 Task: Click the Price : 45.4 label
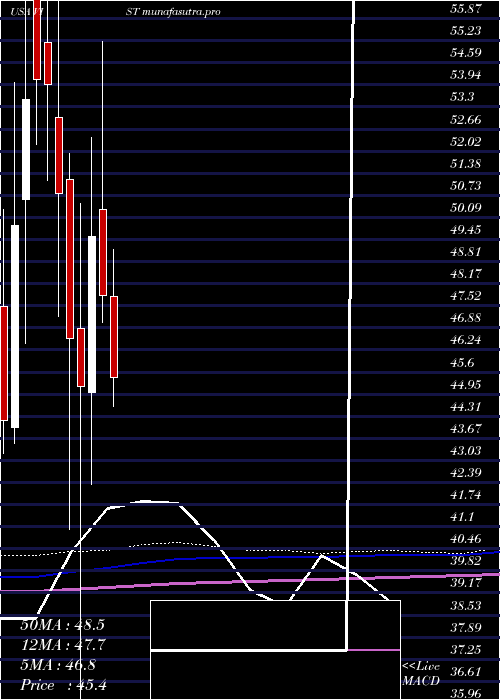pyautogui.click(x=62, y=684)
